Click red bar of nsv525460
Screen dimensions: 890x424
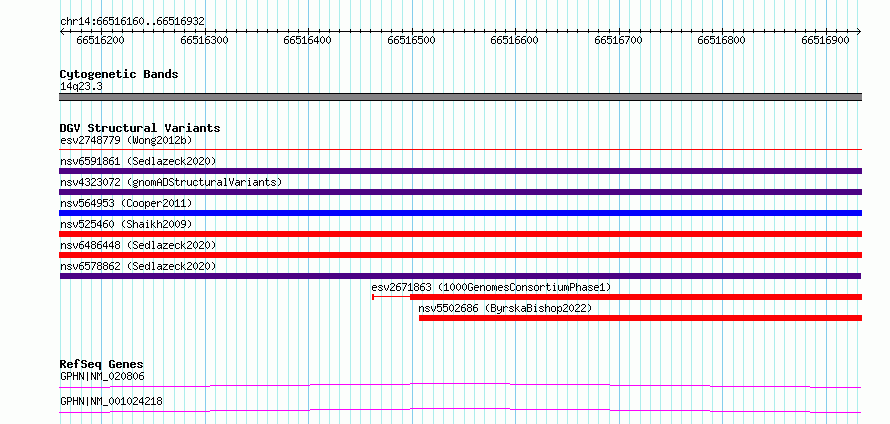(x=461, y=234)
